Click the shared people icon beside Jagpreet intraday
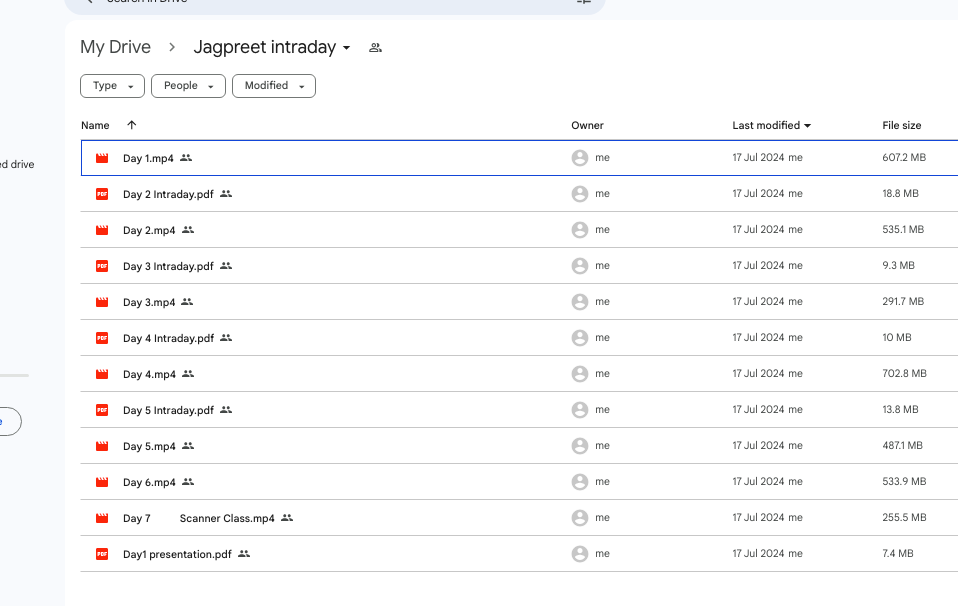Image resolution: width=958 pixels, height=606 pixels. 375,48
